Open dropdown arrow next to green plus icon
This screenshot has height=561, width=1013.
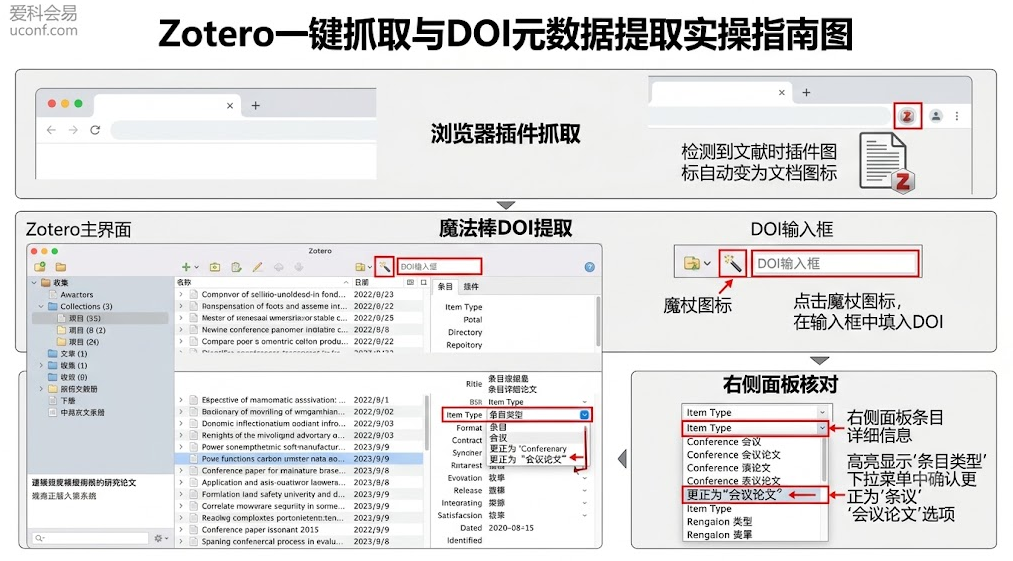[x=196, y=267]
